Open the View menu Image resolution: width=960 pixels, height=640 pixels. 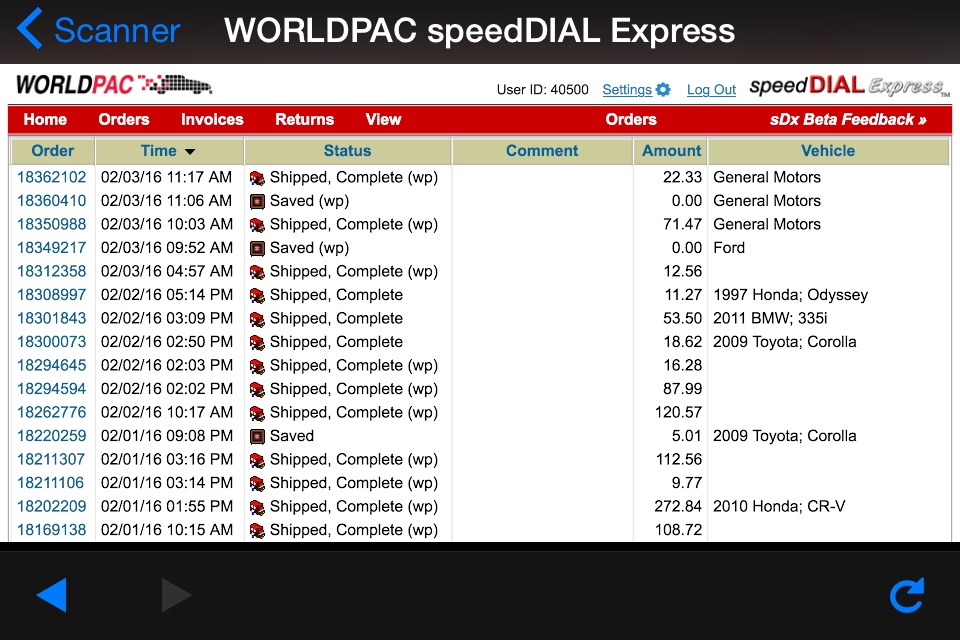(x=383, y=119)
